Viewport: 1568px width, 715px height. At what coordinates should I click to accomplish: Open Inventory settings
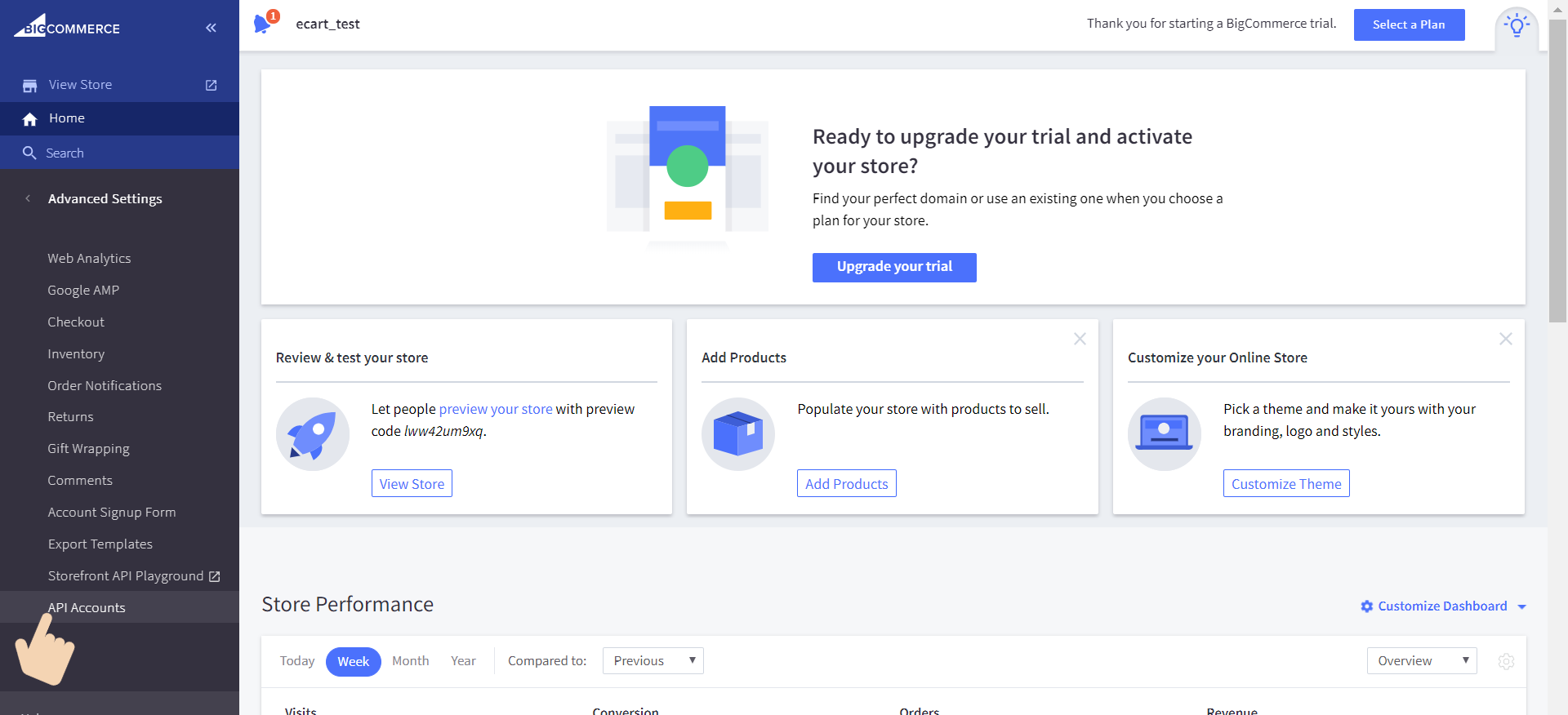76,353
